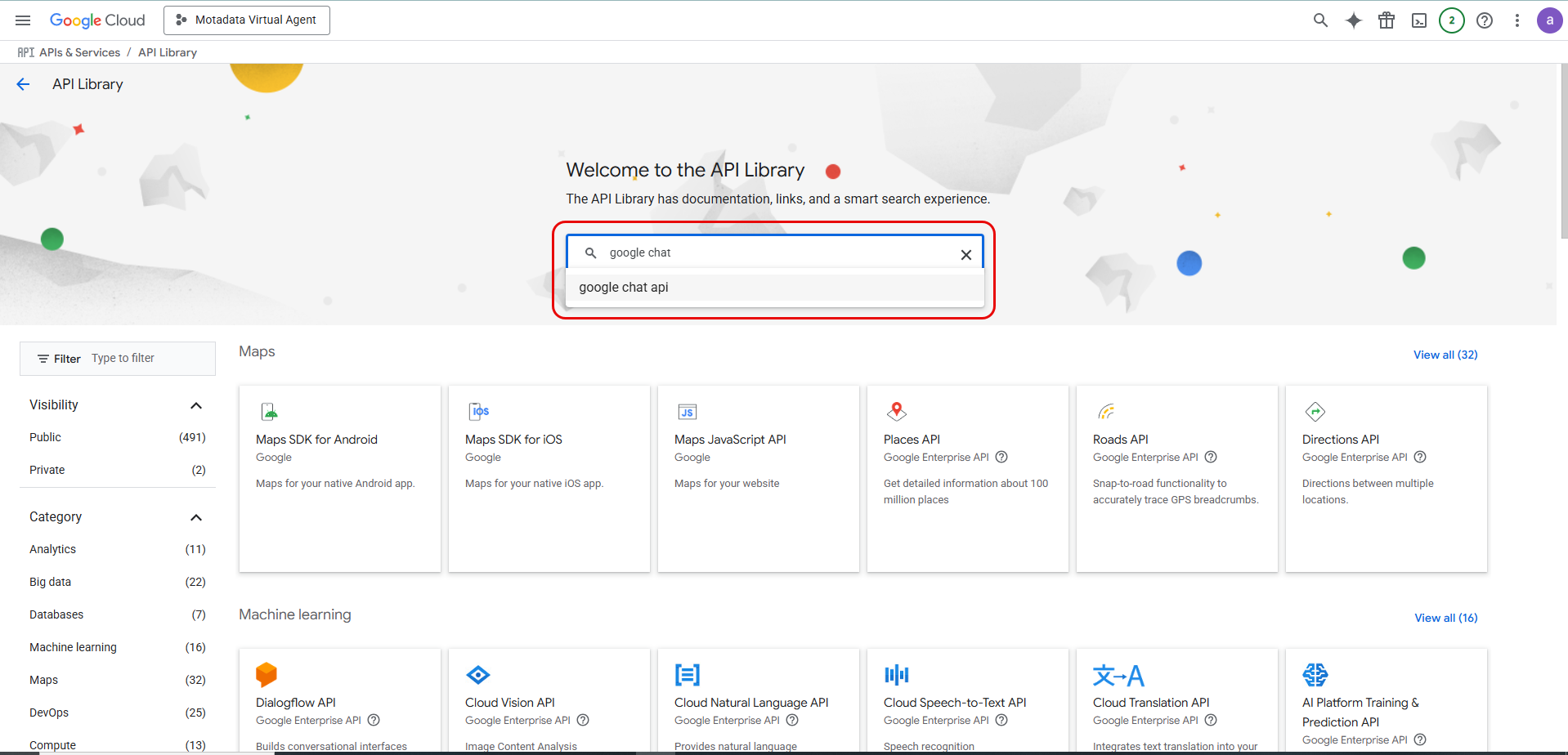Select the Private visibility filter
1568x755 pixels.
click(x=47, y=469)
